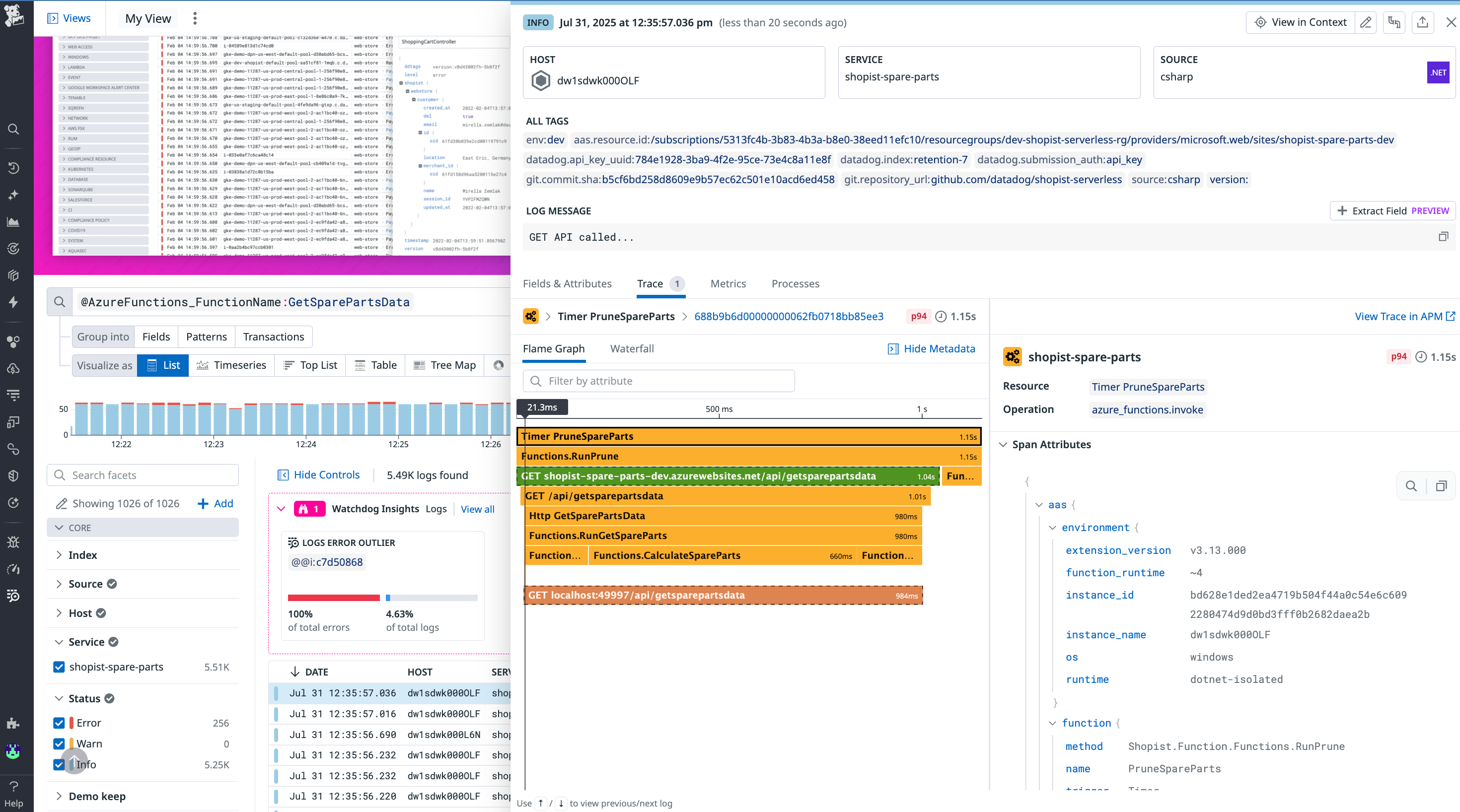Disable the shopist-spare-parts service filter checkbox
Image resolution: width=1460 pixels, height=812 pixels.
coord(59,667)
